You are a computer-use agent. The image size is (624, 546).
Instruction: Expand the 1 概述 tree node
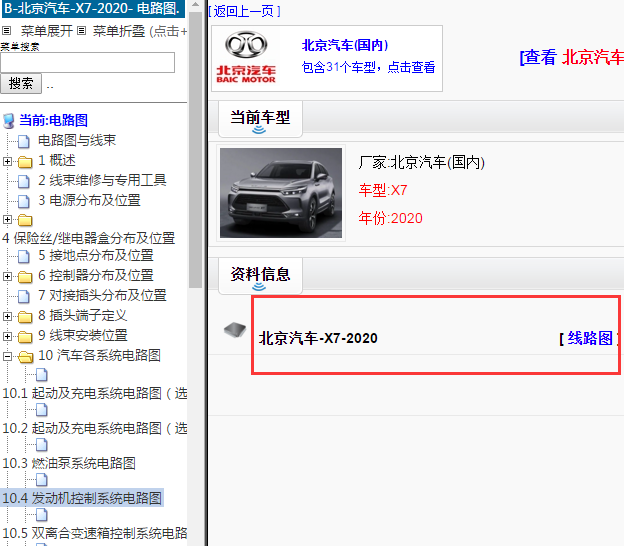(x=7, y=161)
